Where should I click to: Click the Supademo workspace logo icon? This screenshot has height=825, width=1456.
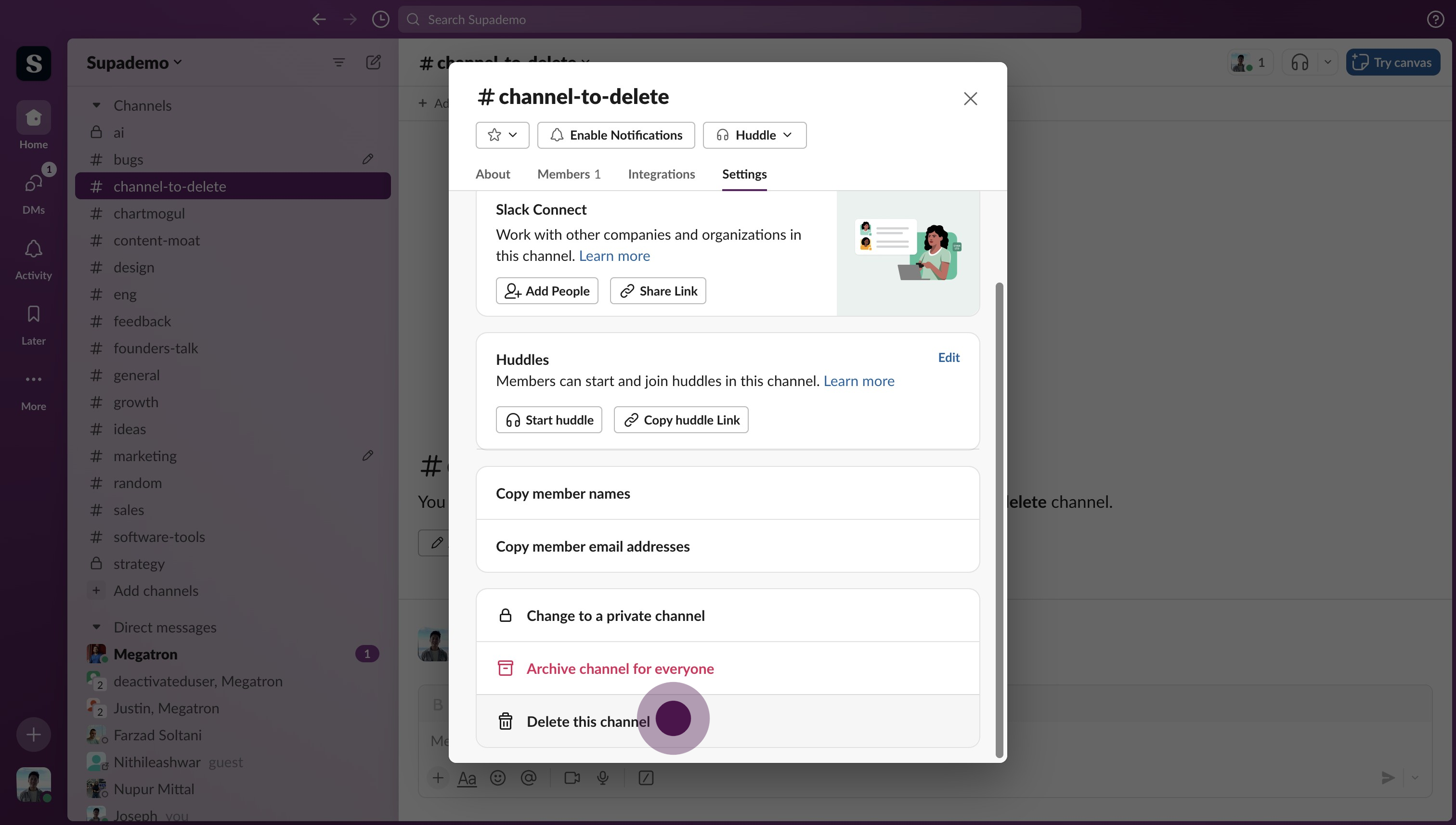click(x=33, y=63)
